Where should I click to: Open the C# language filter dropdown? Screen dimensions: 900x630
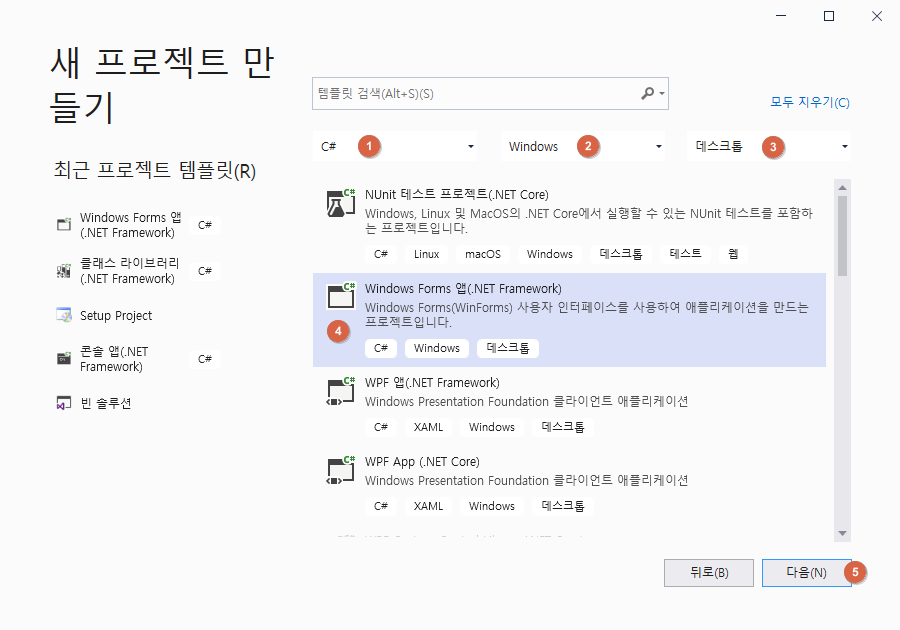[396, 146]
